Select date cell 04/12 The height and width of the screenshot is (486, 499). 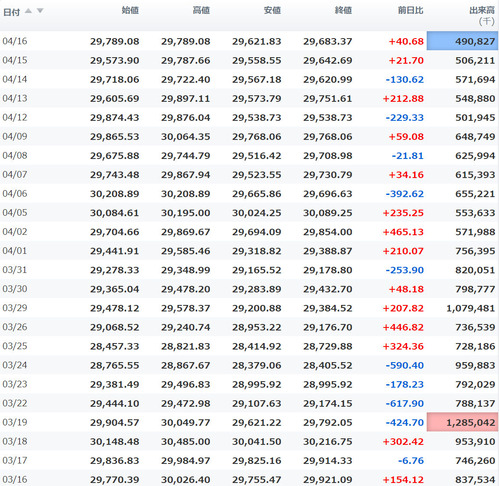[x=15, y=117]
